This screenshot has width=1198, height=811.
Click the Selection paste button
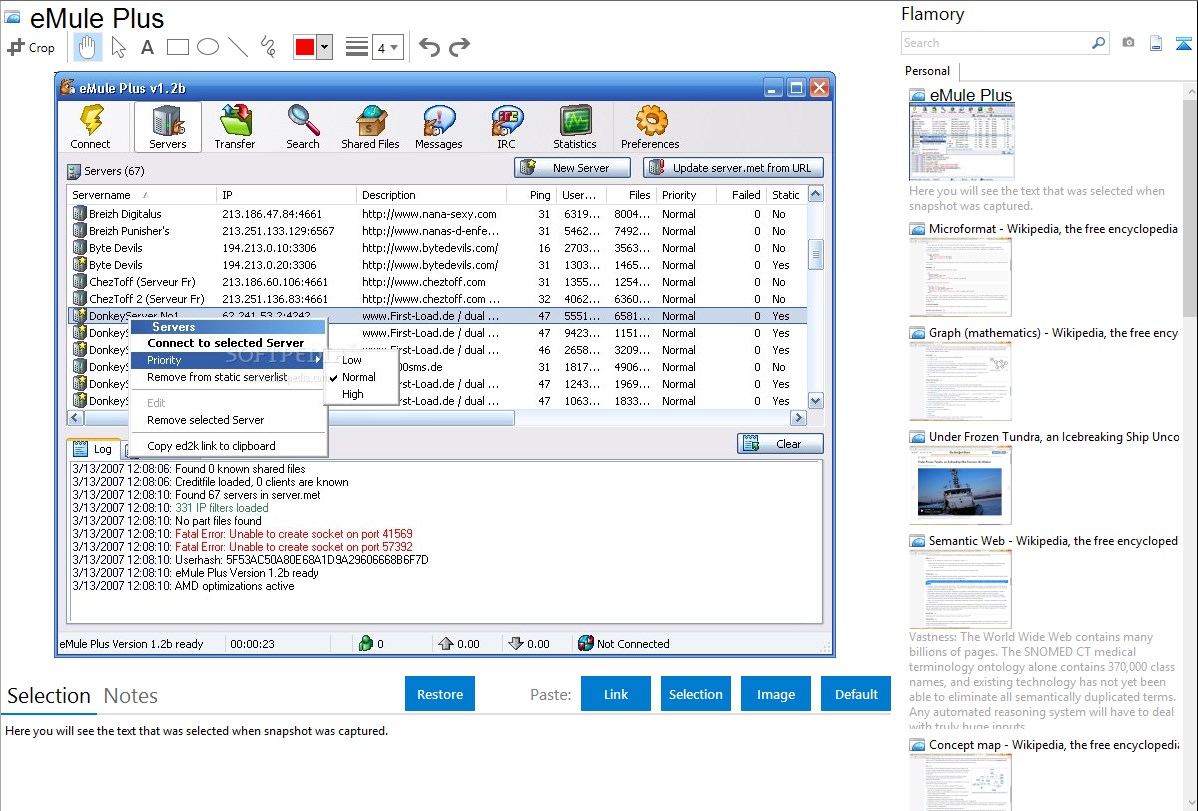(696, 694)
